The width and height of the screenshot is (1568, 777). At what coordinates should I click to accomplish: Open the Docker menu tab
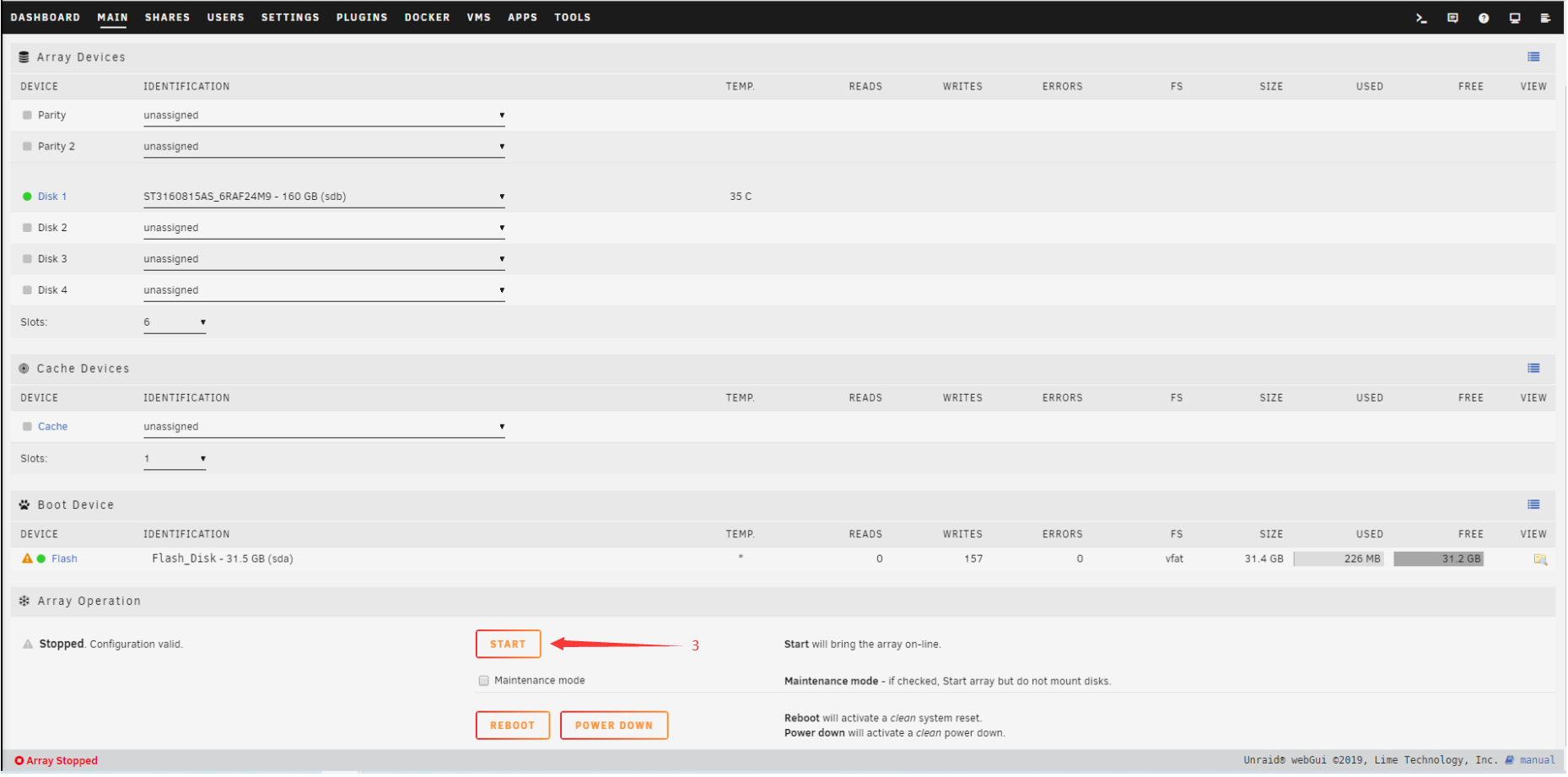pyautogui.click(x=427, y=18)
